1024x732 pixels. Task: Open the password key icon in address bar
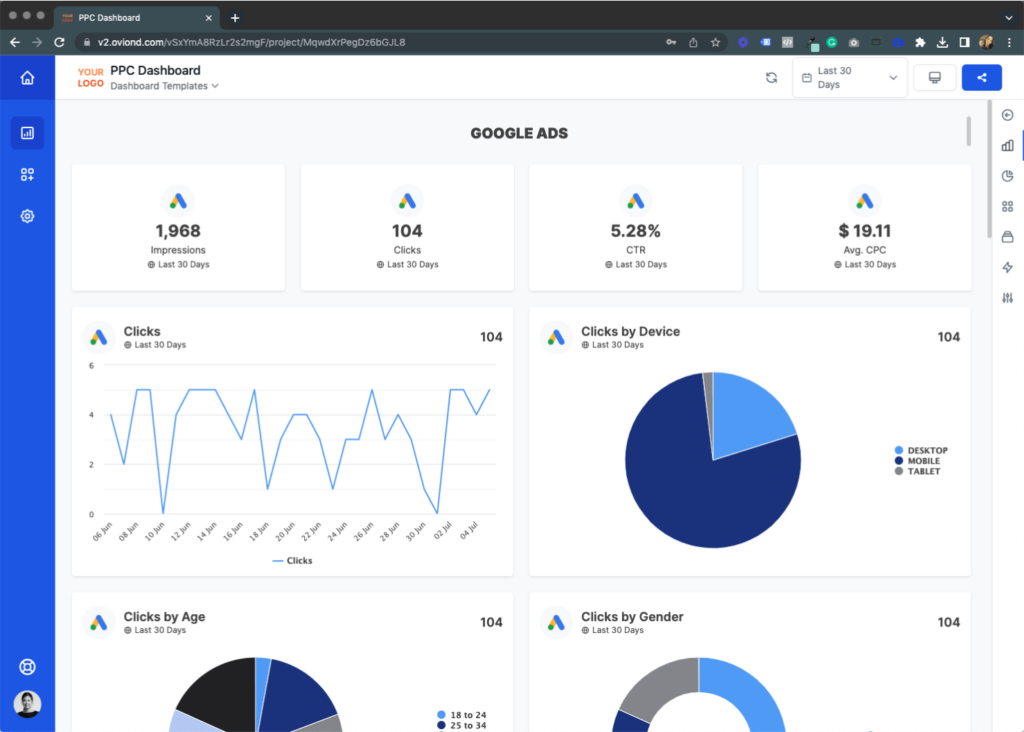click(x=671, y=42)
